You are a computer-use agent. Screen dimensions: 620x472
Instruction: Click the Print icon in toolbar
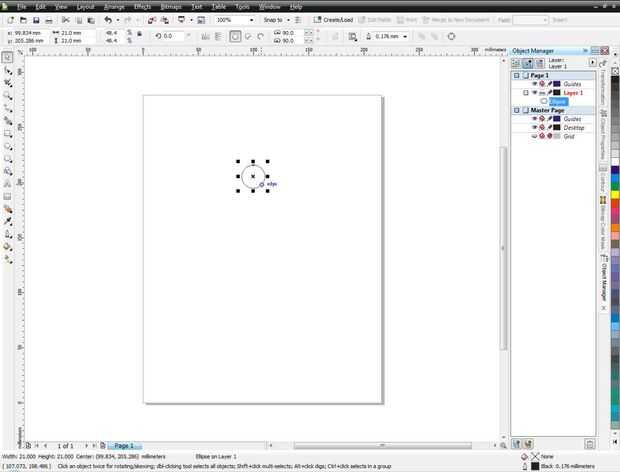click(x=49, y=20)
